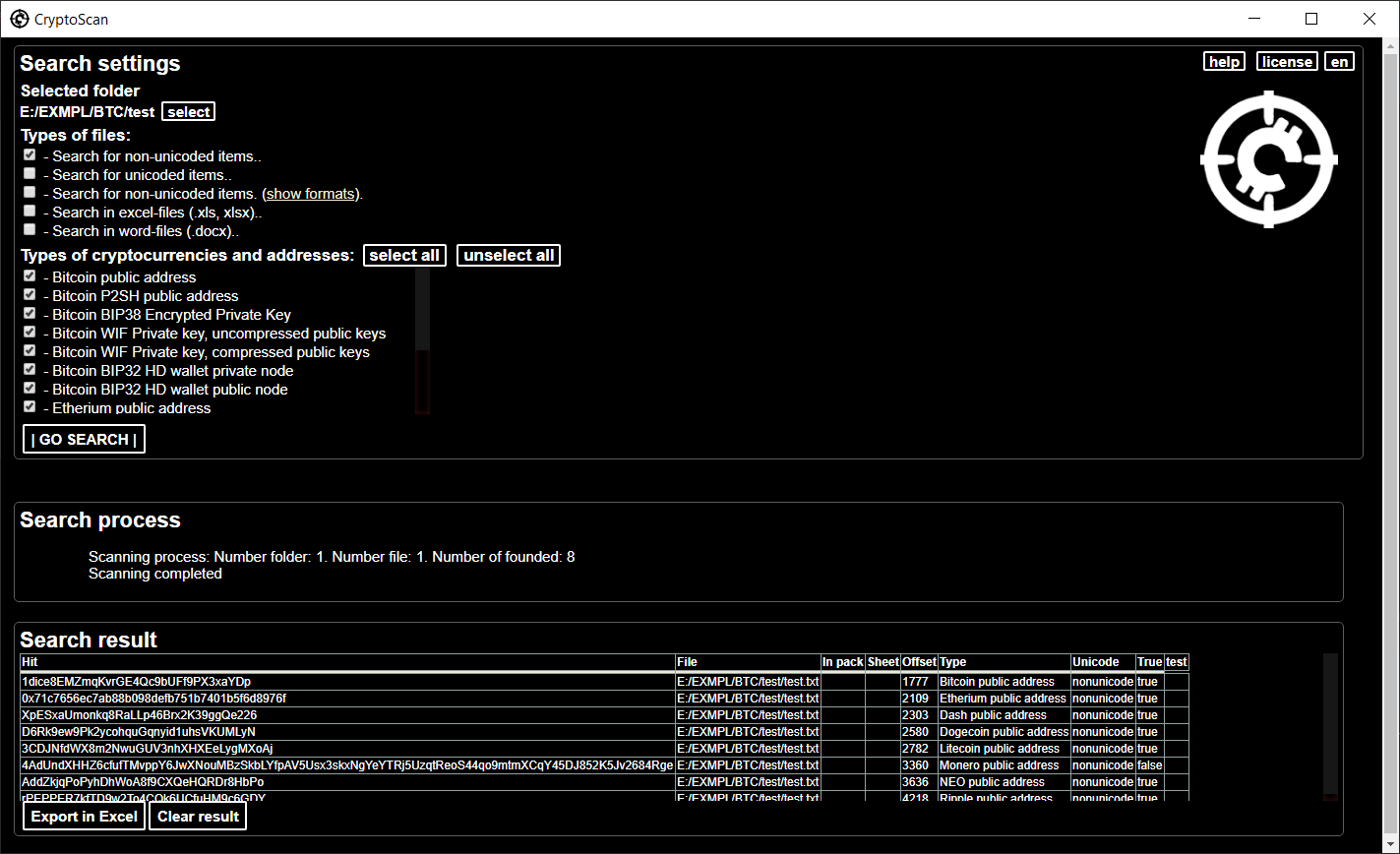Unselect all cryptocurrency types
Image resolution: width=1400 pixels, height=854 pixels.
pos(508,255)
